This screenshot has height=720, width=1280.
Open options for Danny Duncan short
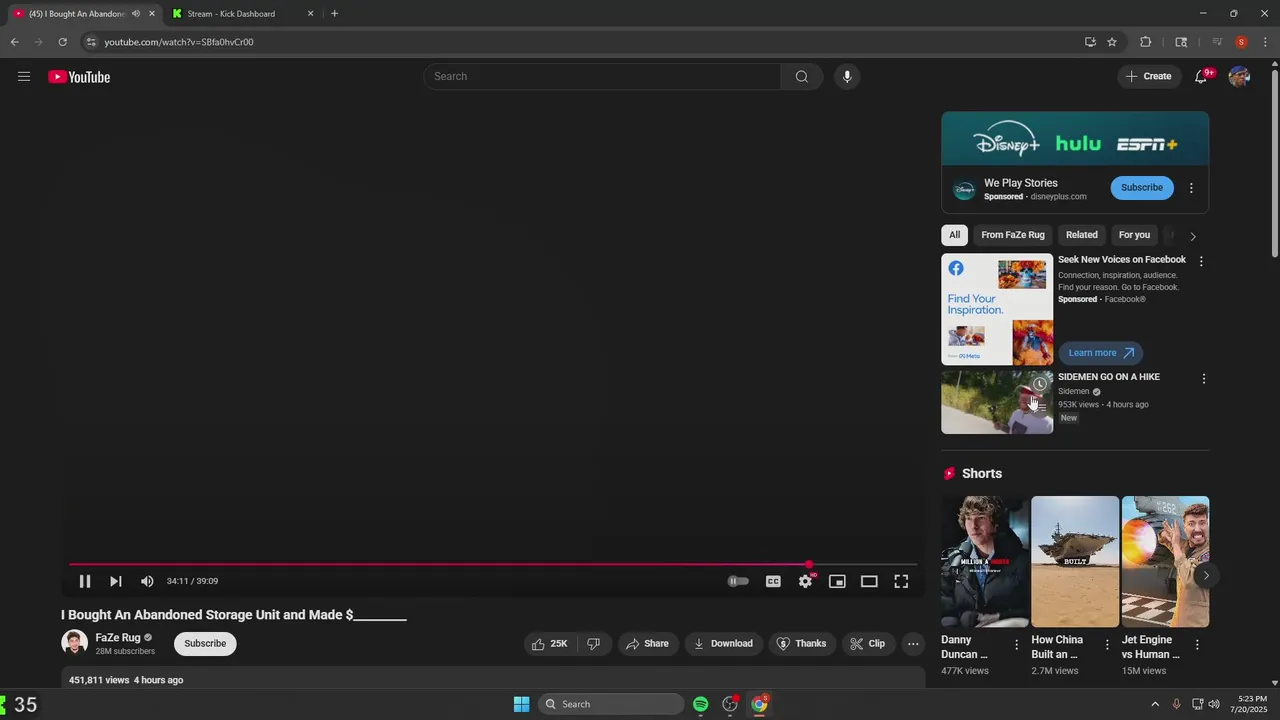pyautogui.click(x=1016, y=645)
